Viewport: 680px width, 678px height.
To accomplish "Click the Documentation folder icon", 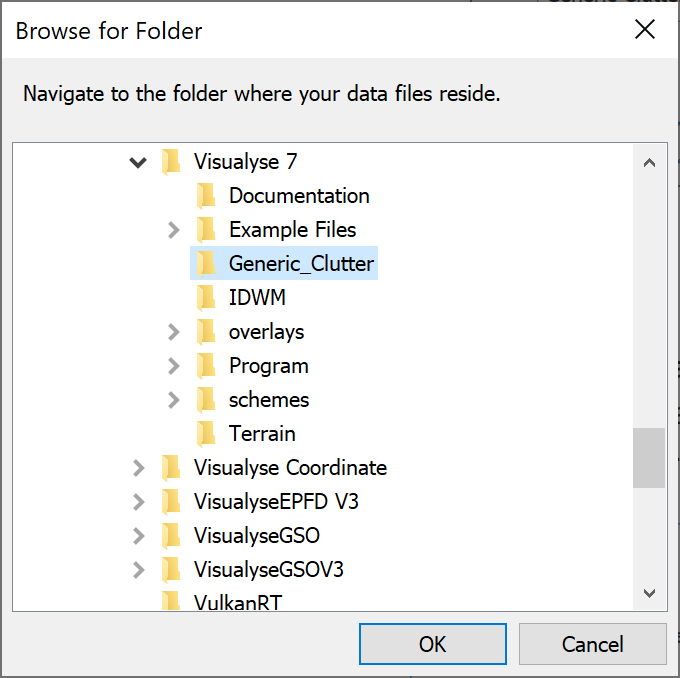I will 206,196.
